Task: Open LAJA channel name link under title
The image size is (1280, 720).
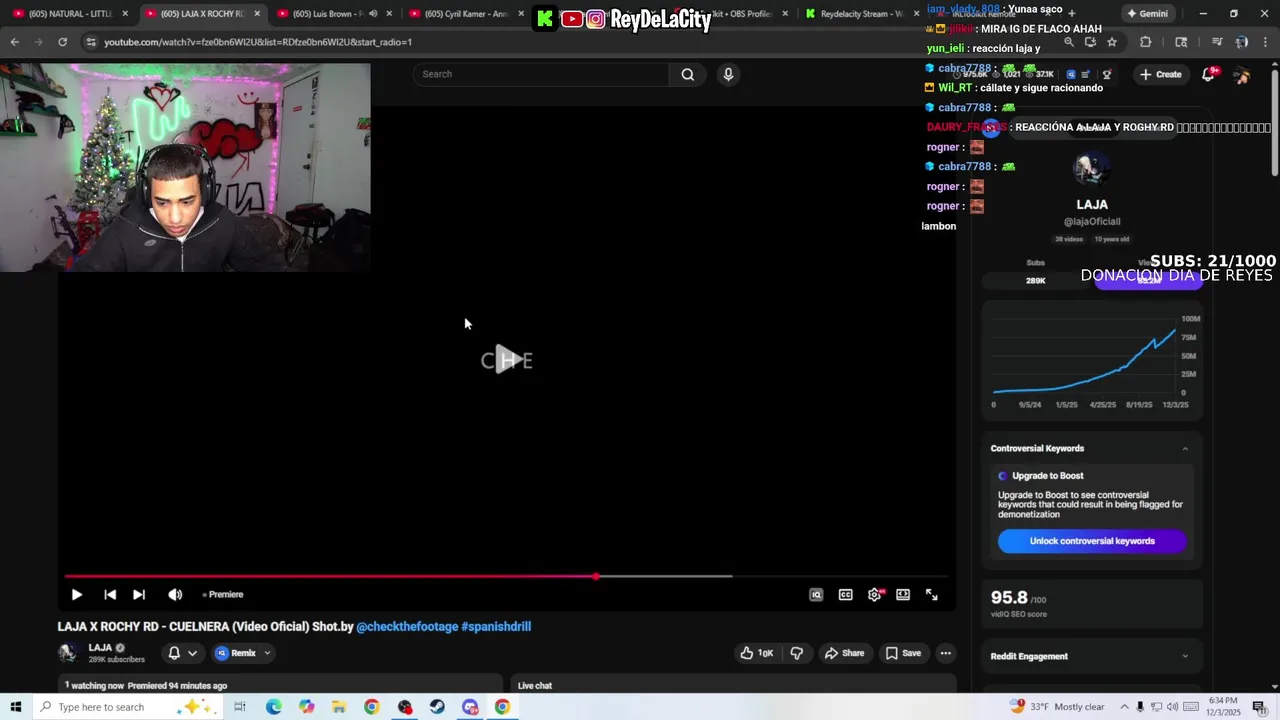Action: point(100,647)
